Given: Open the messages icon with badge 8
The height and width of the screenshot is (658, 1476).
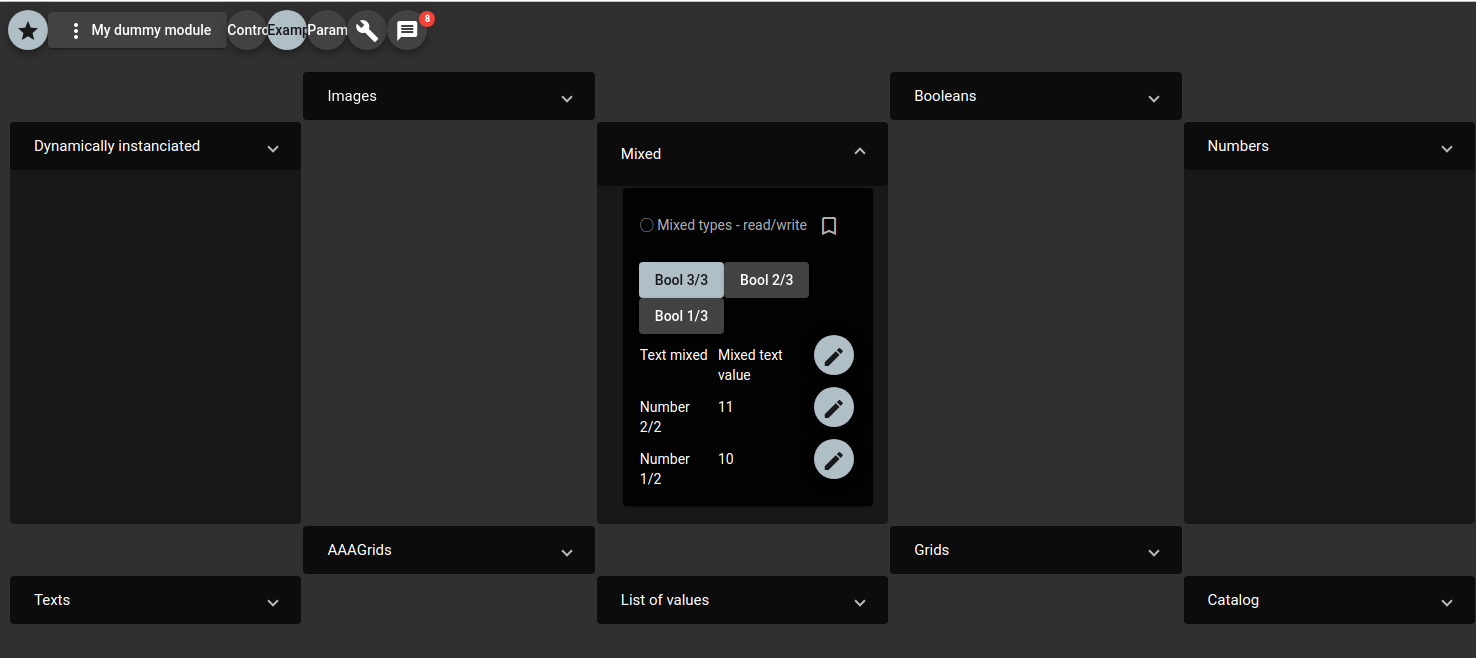Looking at the screenshot, I should pyautogui.click(x=407, y=31).
